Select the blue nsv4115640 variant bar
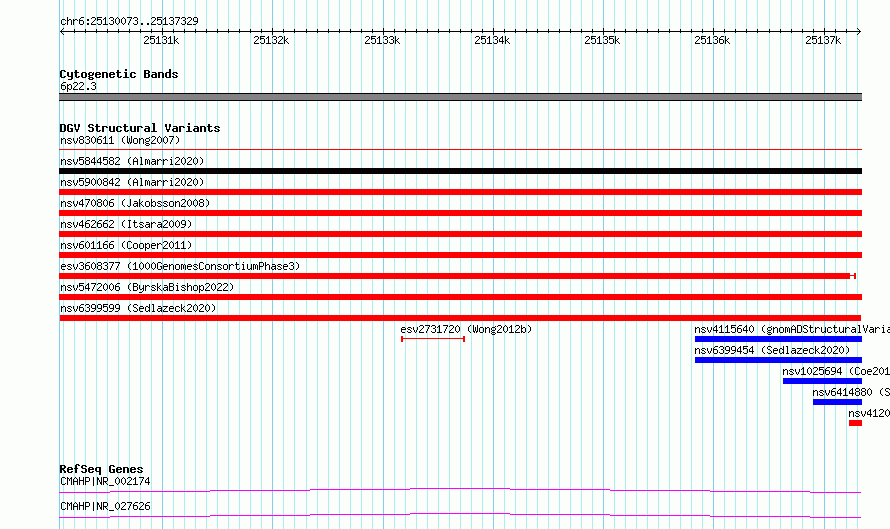Image resolution: width=890 pixels, height=529 pixels. click(778, 339)
